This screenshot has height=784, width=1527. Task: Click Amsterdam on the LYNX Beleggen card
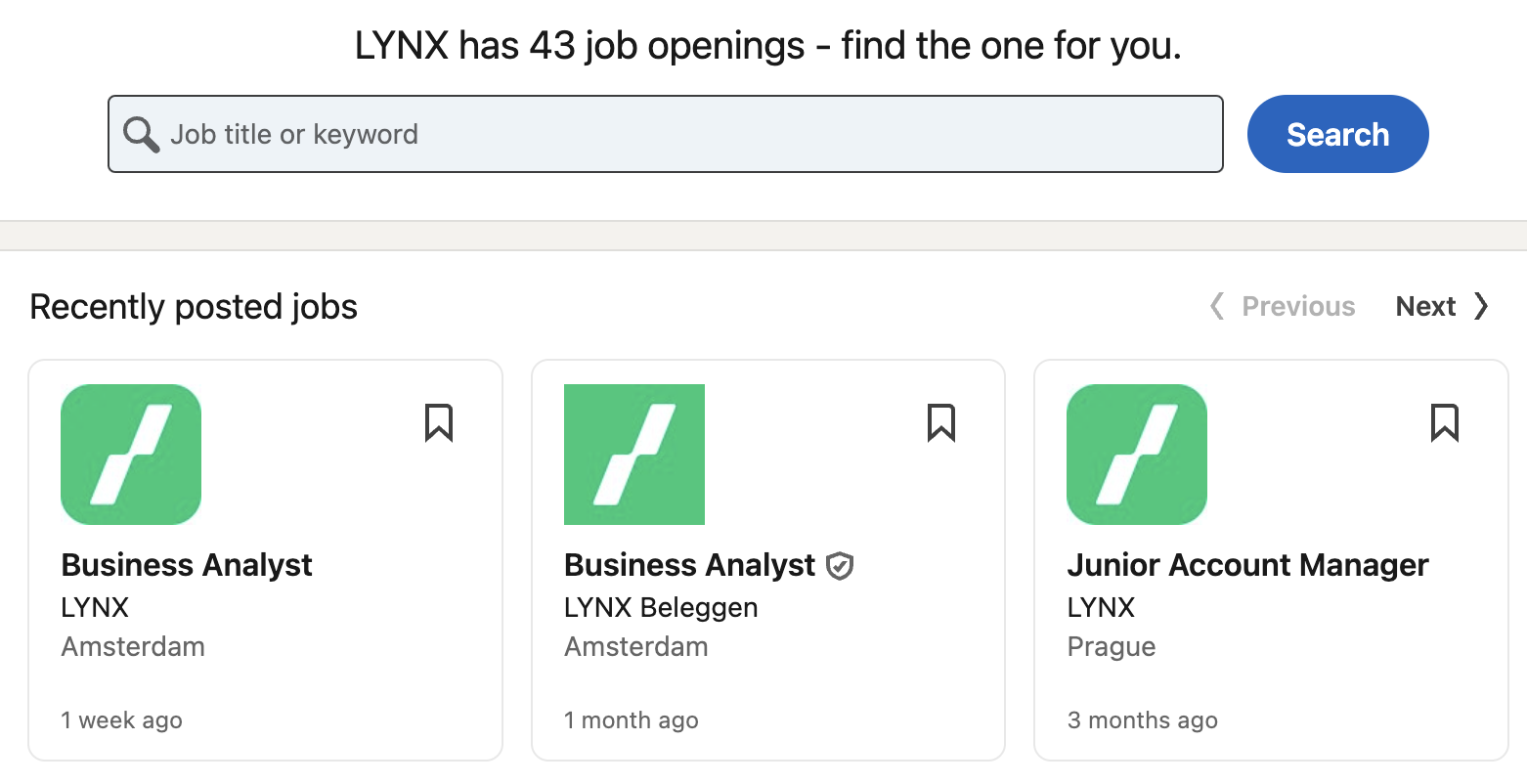636,646
